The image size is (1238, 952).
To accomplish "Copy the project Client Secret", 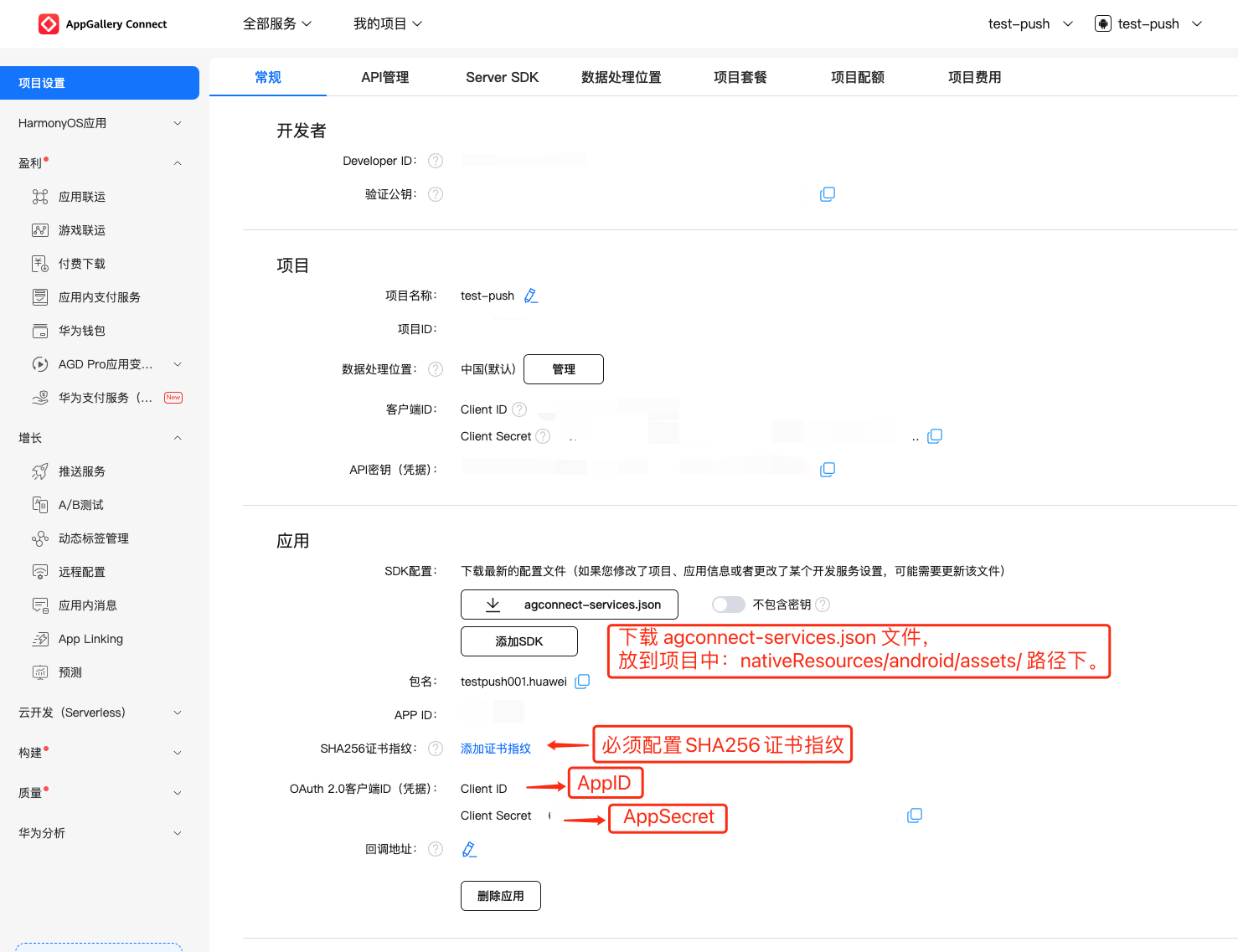I will (935, 436).
